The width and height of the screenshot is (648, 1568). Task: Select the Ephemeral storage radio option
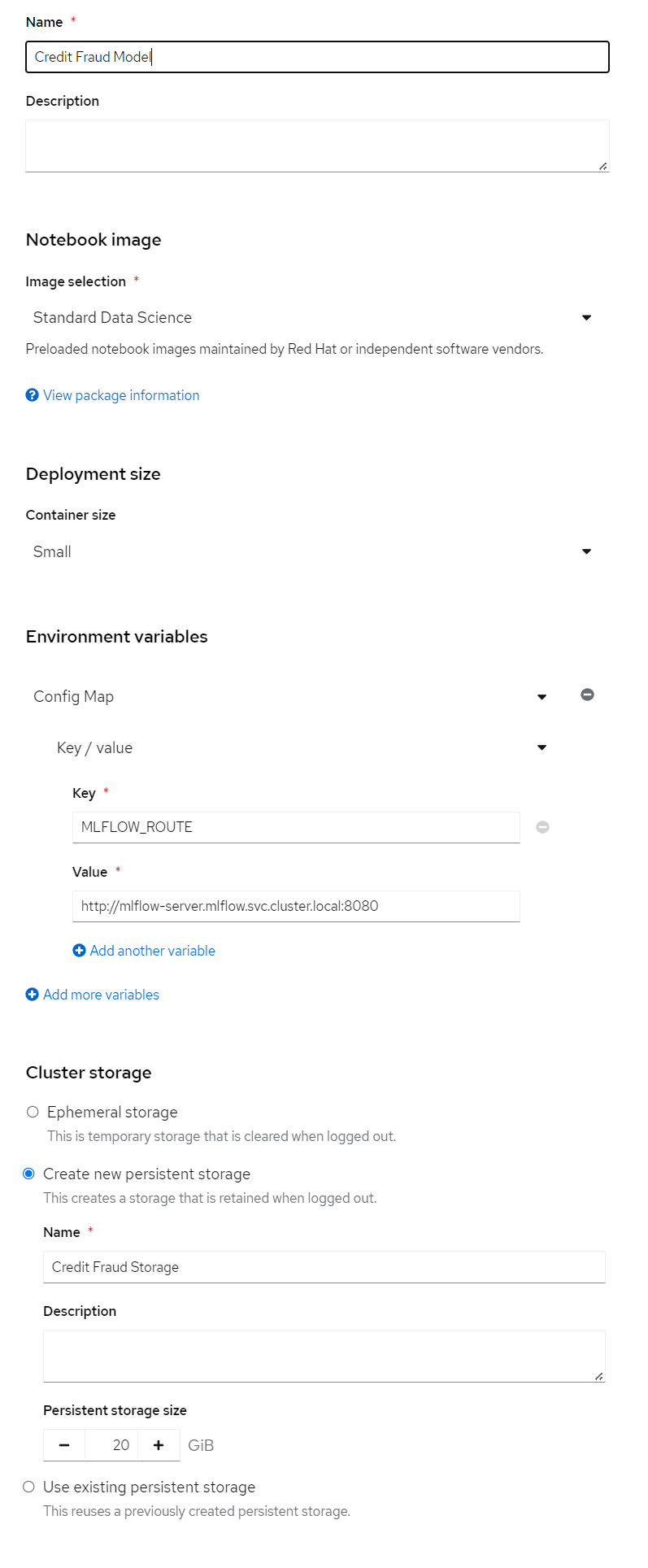pos(33,1112)
